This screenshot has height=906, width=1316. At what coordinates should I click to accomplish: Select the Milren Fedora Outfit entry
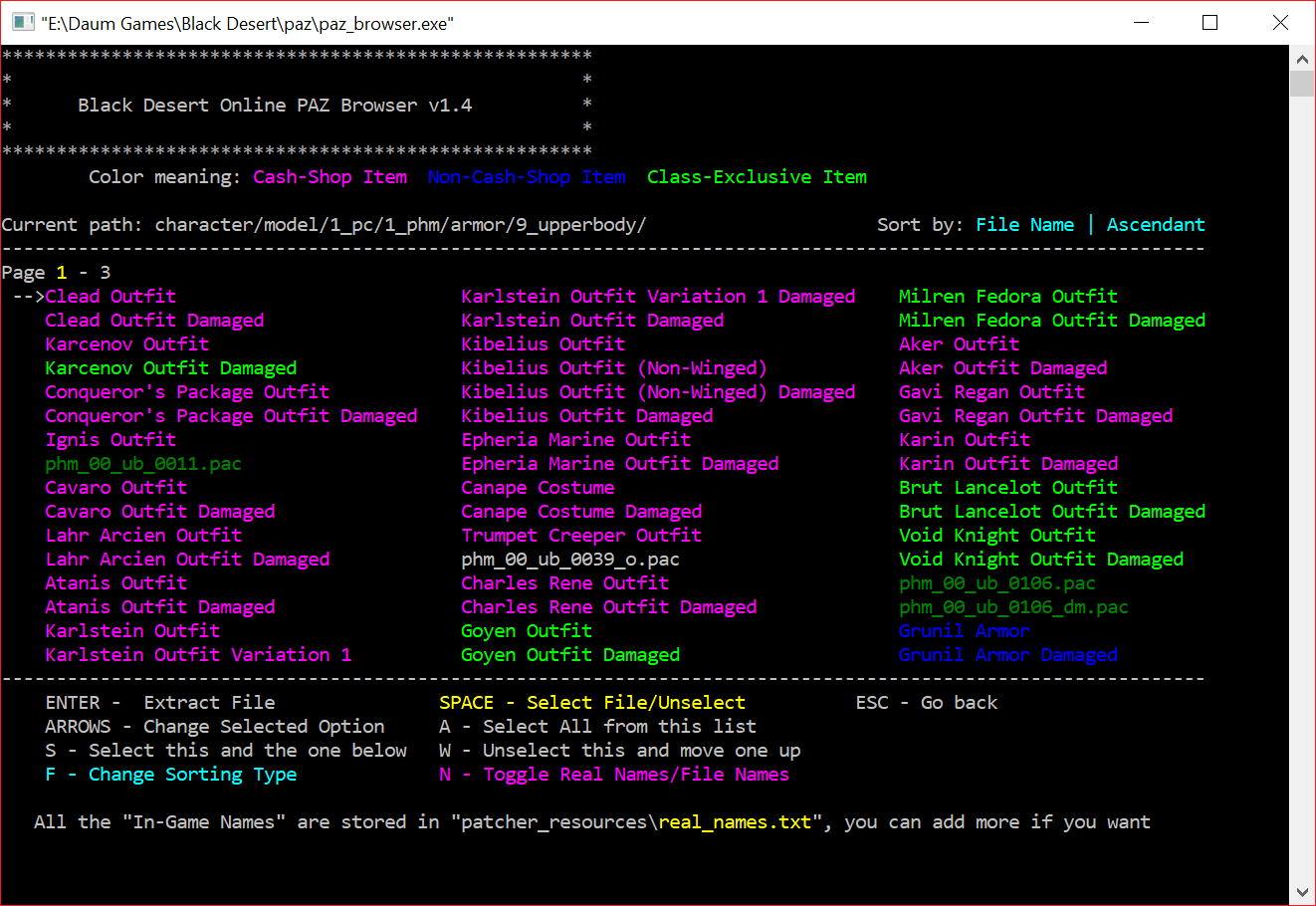coord(1007,296)
